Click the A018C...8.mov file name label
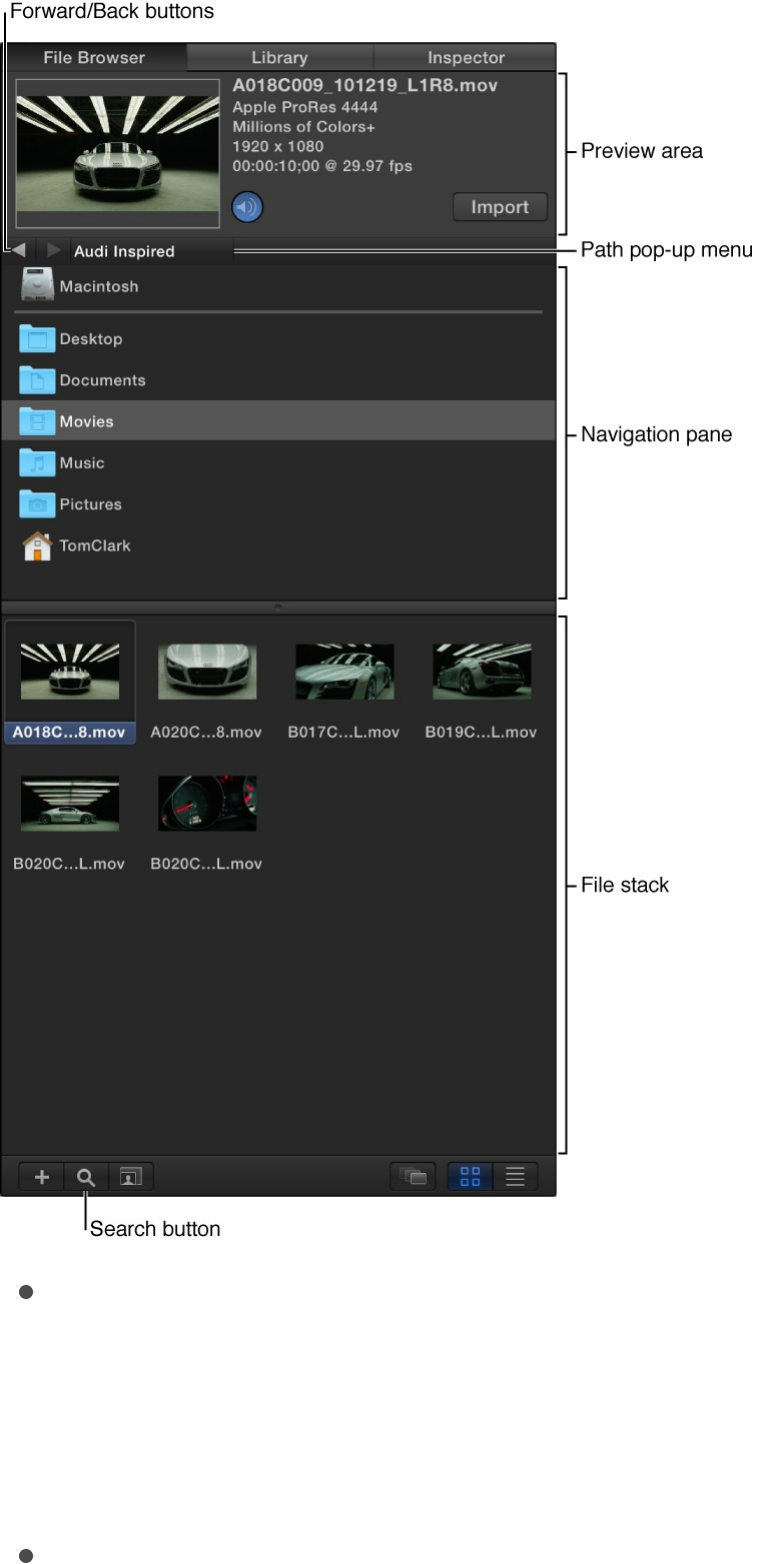 [69, 733]
